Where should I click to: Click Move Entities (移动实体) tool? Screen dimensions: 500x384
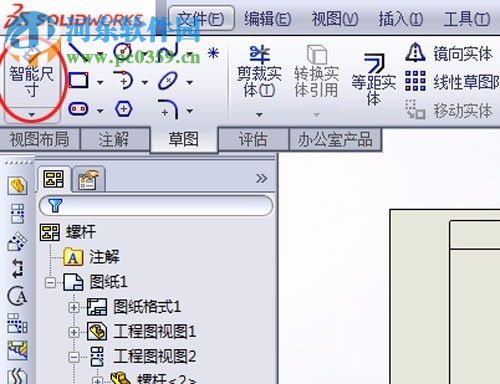point(449,111)
